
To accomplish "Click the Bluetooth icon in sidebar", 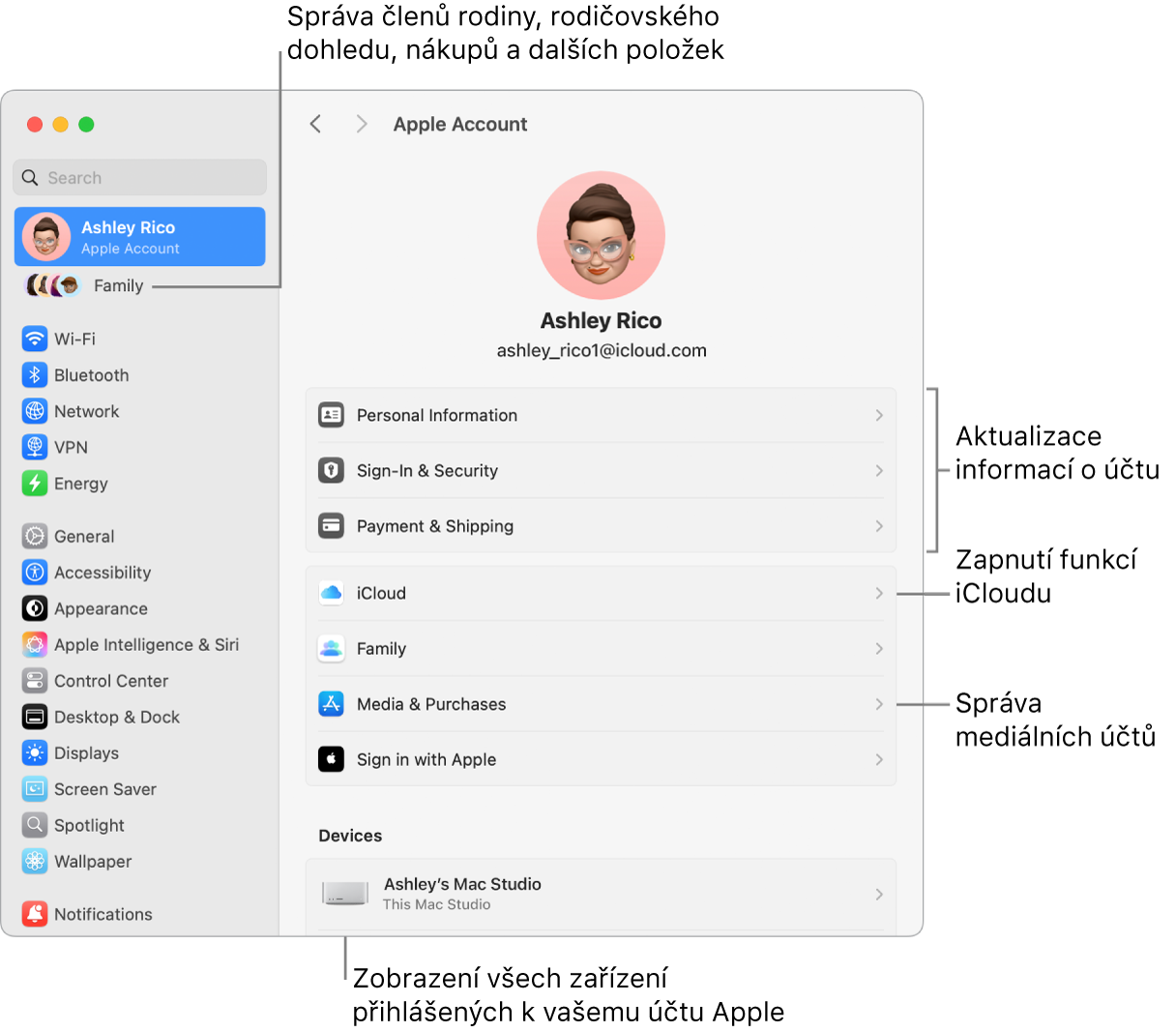I will point(35,375).
